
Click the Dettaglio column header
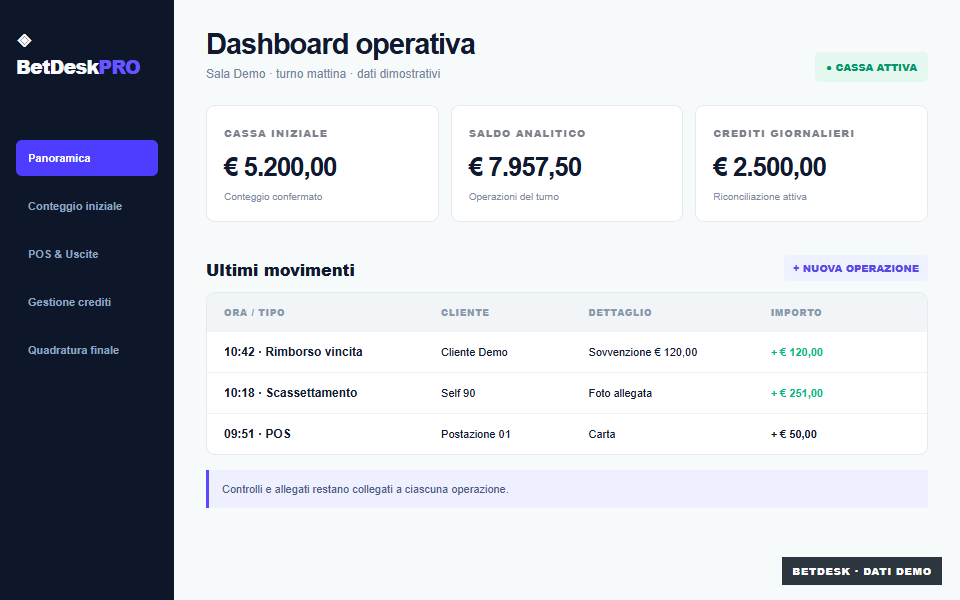tap(620, 312)
